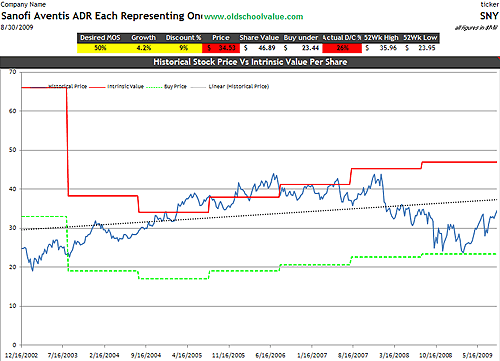
Task: Click the SNY ticker symbol
Action: coord(489,16)
